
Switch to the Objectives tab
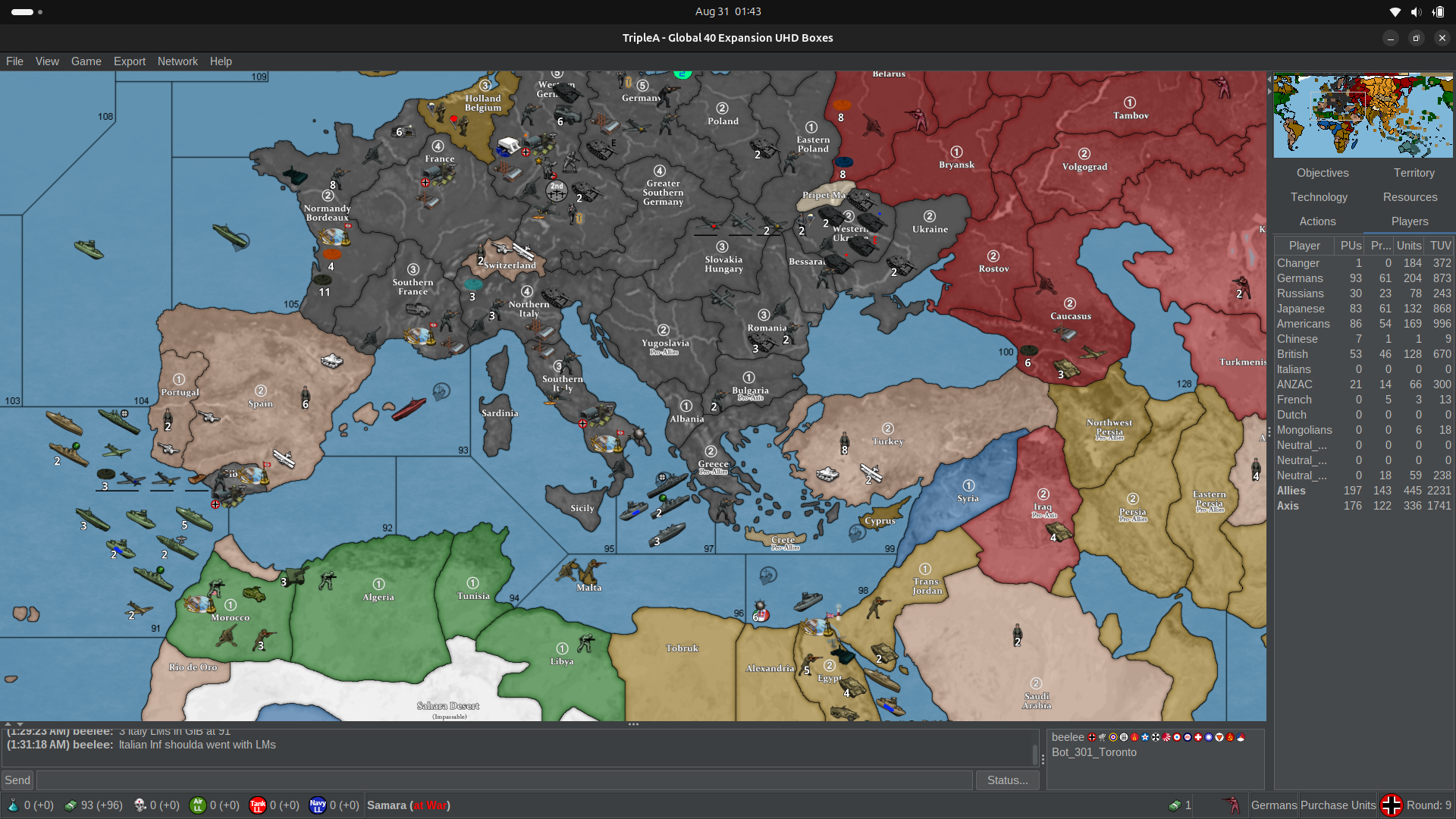coord(1322,173)
